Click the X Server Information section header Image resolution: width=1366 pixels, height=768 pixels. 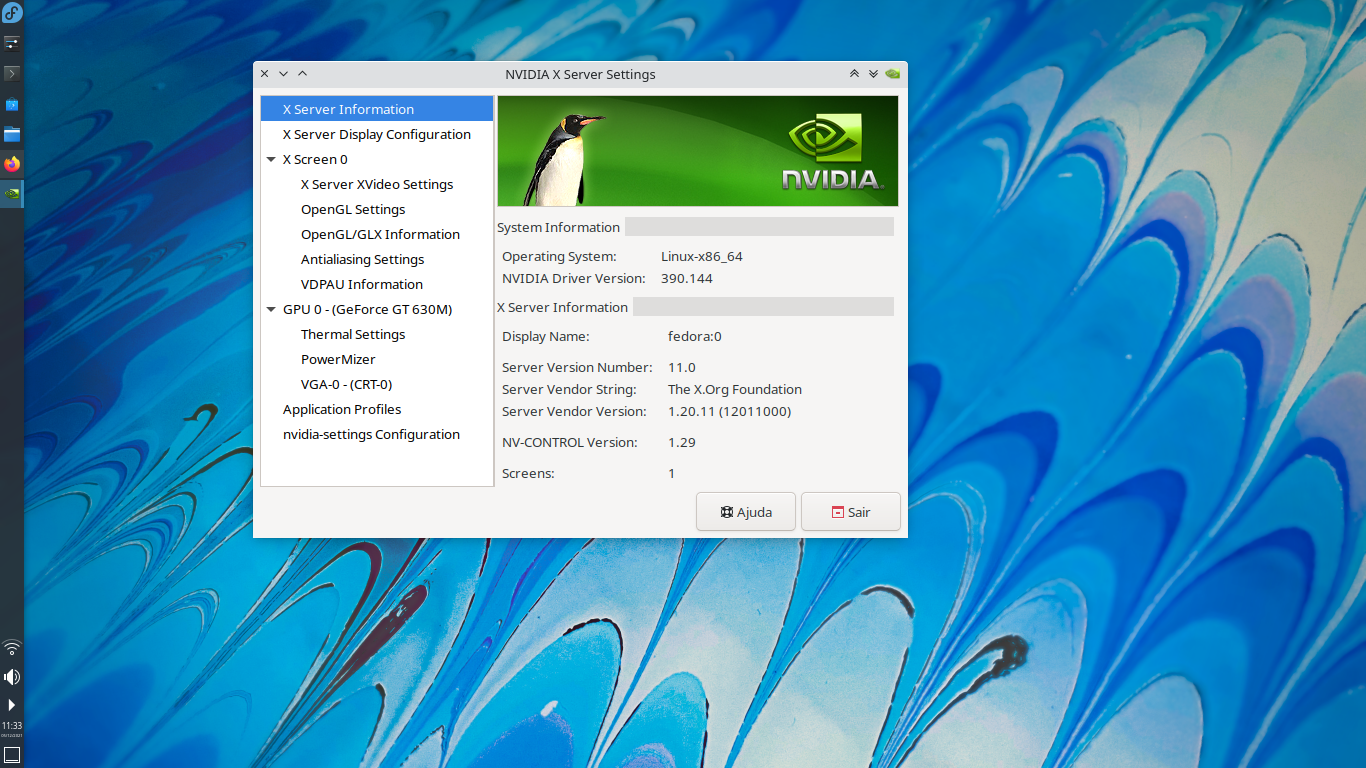point(563,307)
